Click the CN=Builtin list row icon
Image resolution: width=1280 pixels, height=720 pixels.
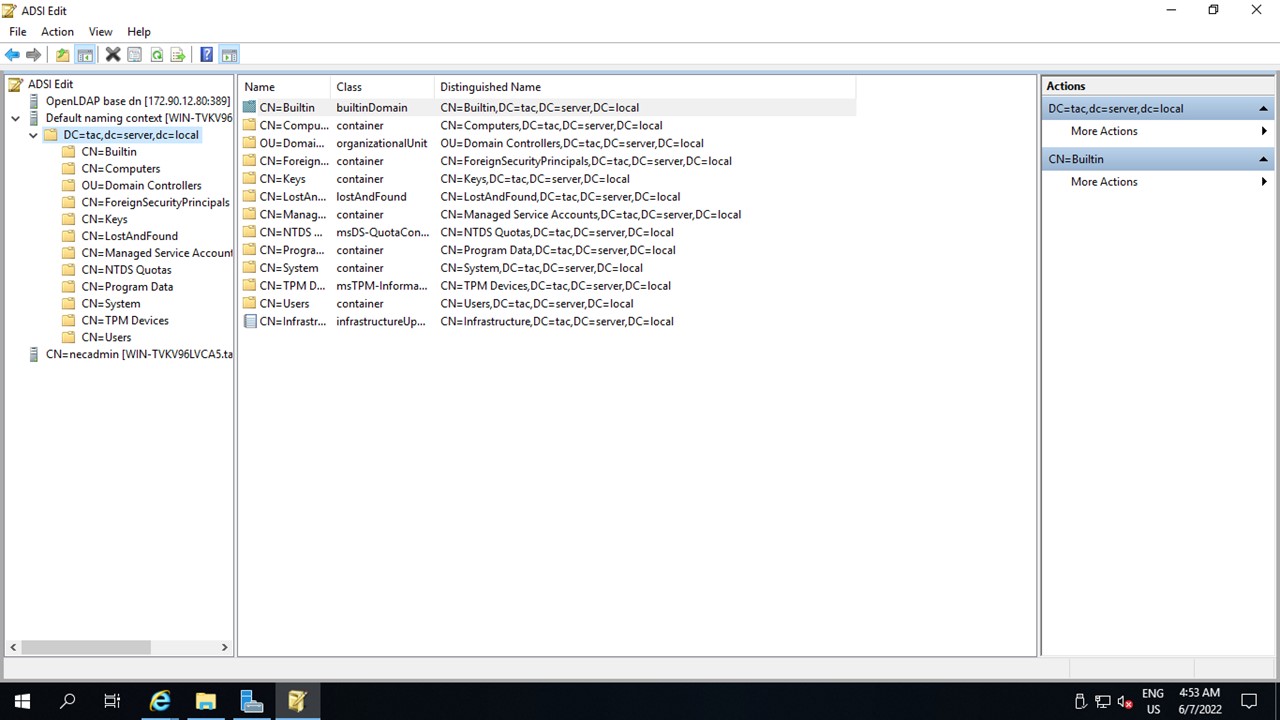(250, 107)
